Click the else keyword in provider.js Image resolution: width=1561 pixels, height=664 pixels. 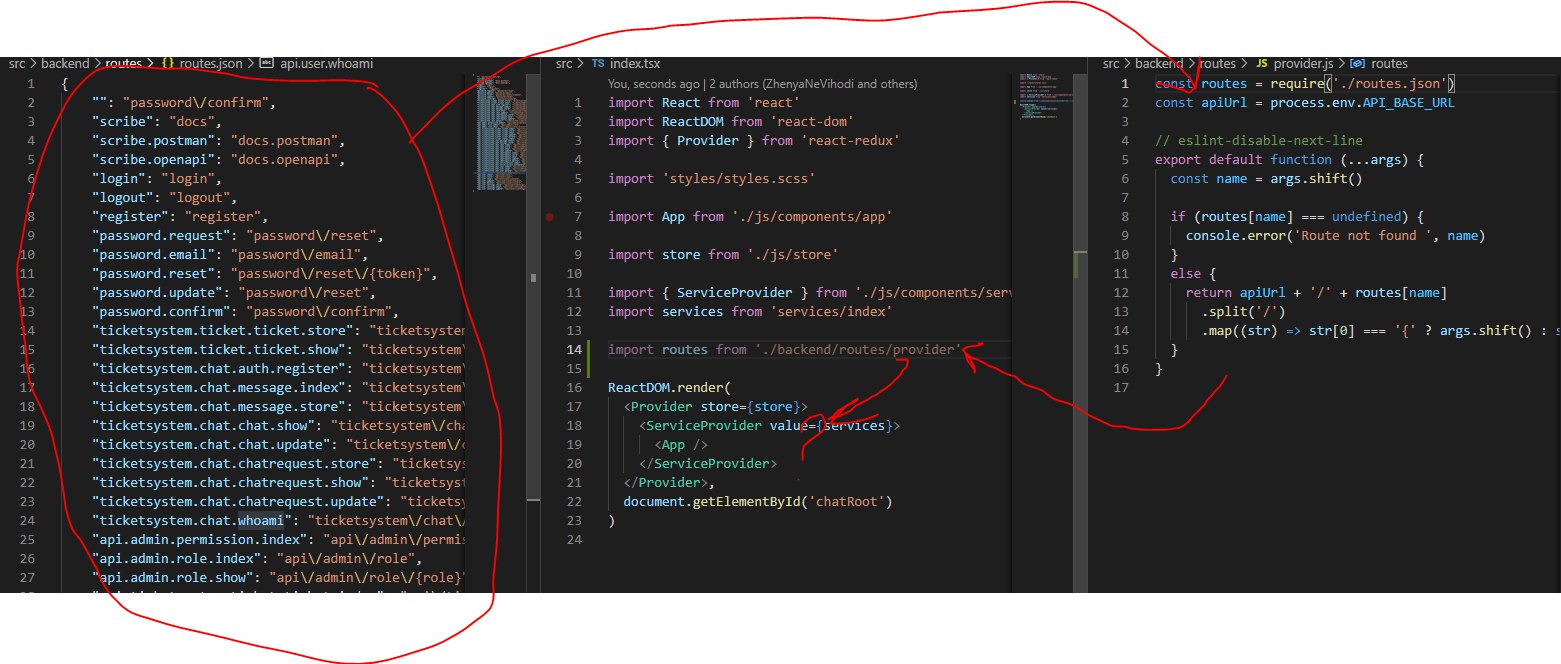click(x=1186, y=274)
